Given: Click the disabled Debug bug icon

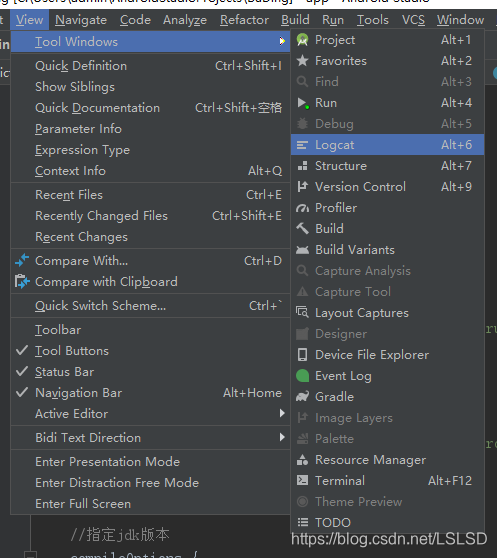Looking at the screenshot, I should (x=302, y=124).
